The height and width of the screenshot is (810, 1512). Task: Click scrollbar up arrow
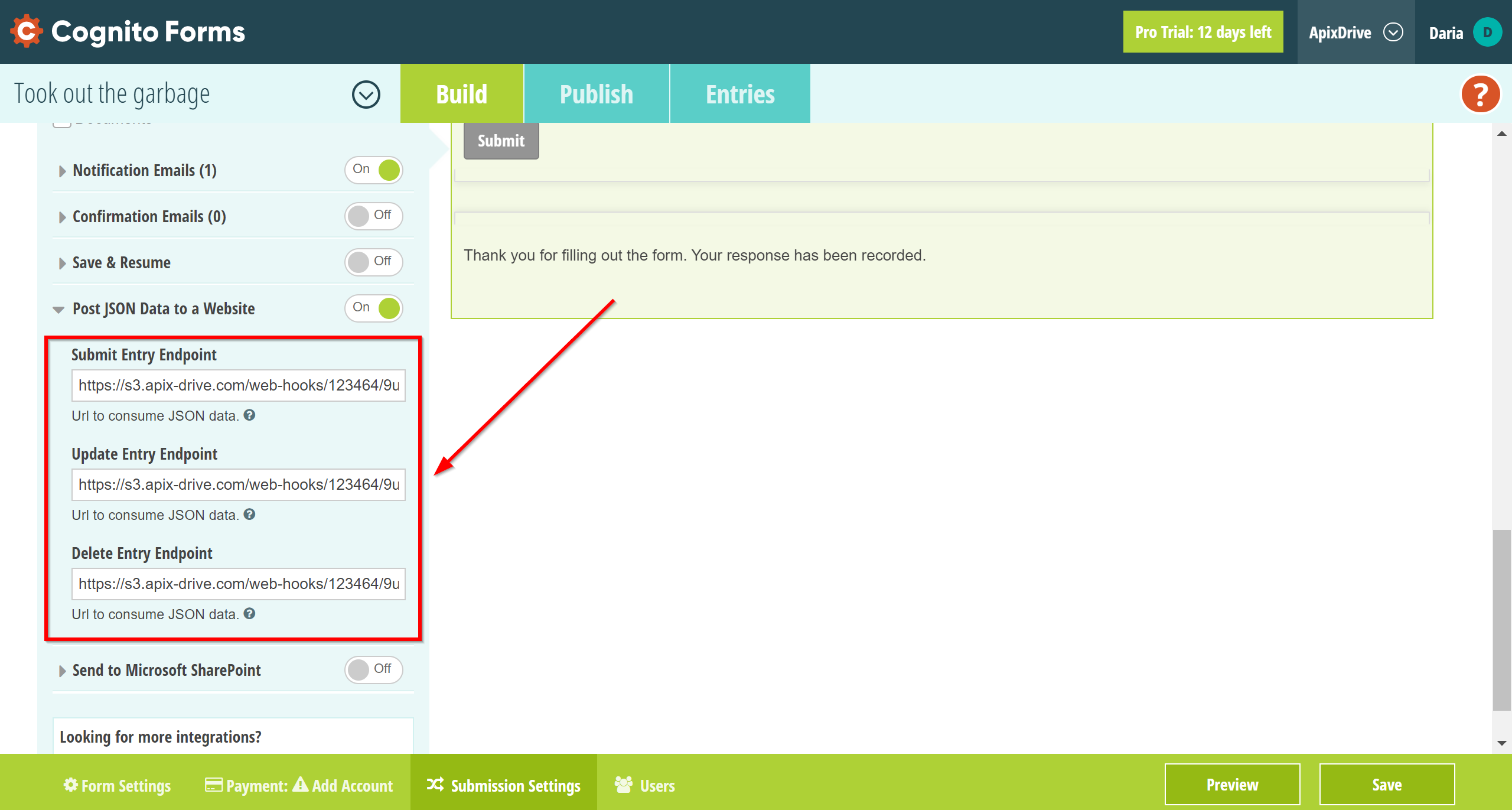pos(1501,134)
